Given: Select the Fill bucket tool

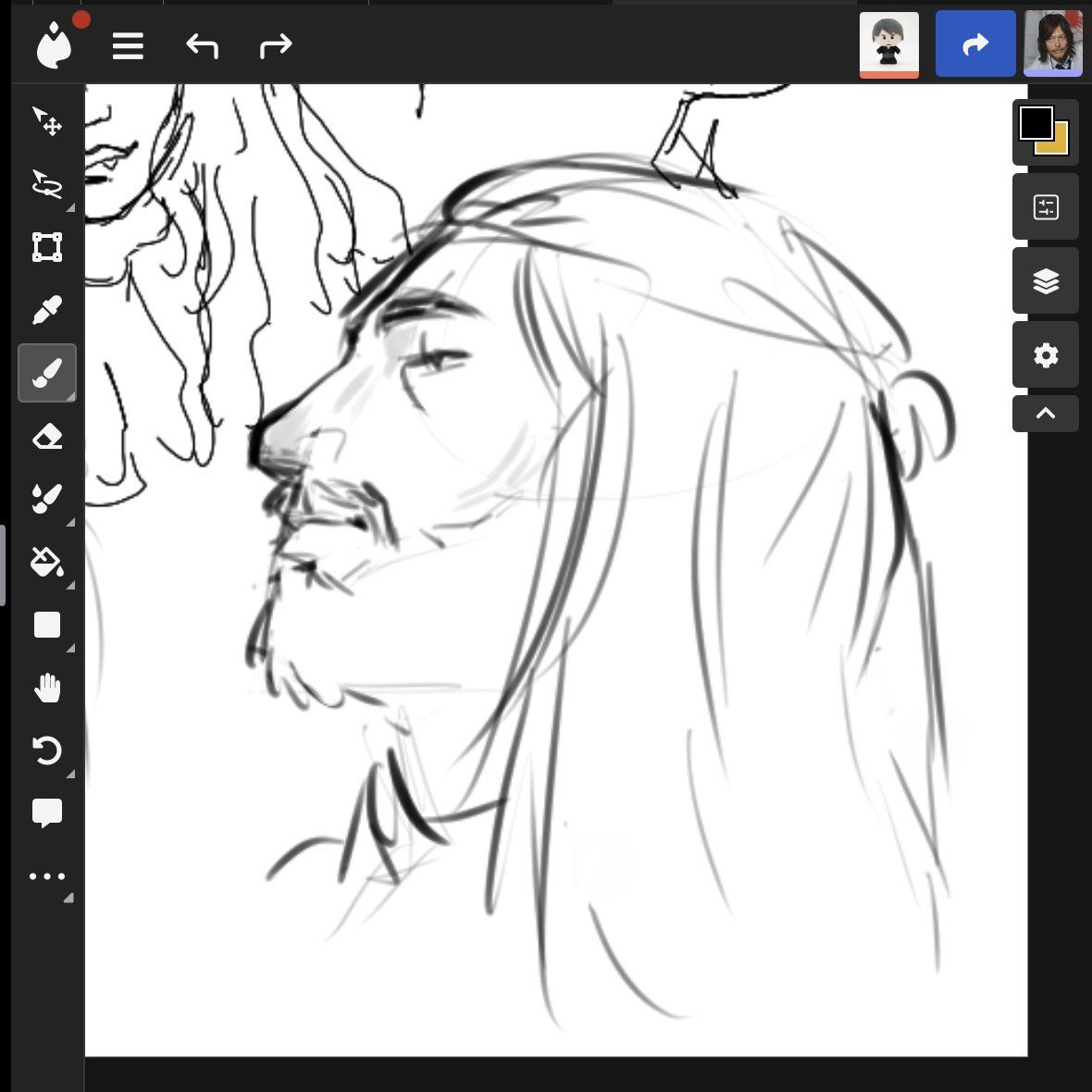Looking at the screenshot, I should 47,562.
